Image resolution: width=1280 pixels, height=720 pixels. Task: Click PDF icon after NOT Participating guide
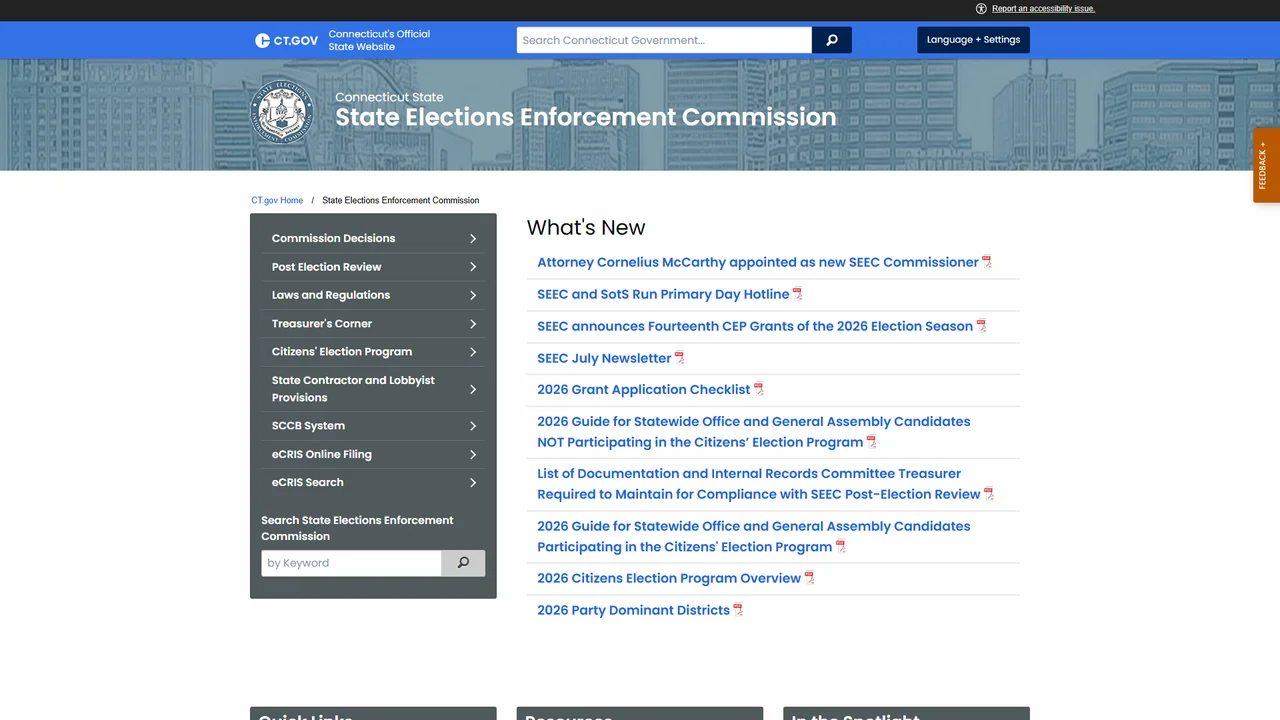[871, 442]
